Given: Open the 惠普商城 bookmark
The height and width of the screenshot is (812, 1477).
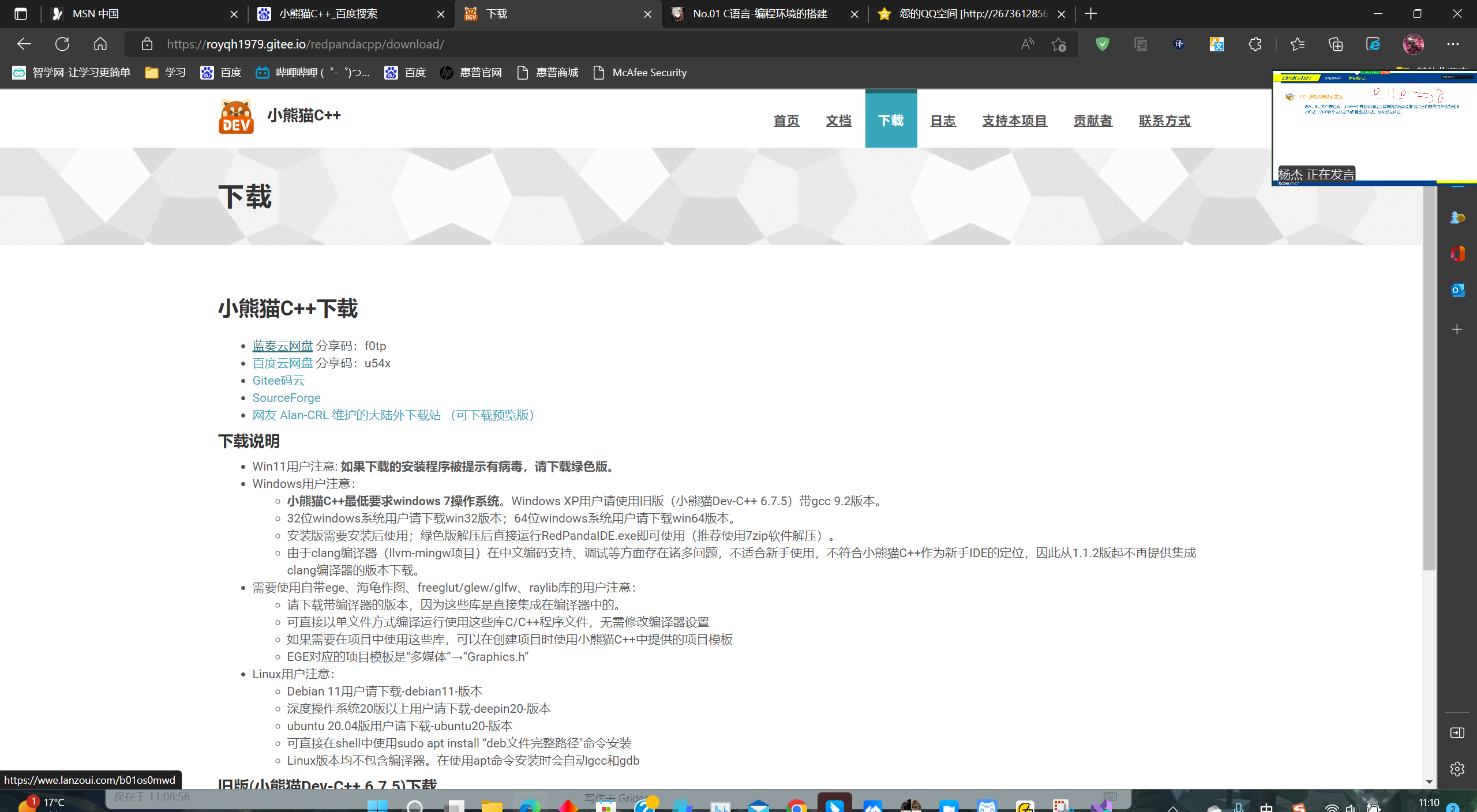Looking at the screenshot, I should coord(548,73).
